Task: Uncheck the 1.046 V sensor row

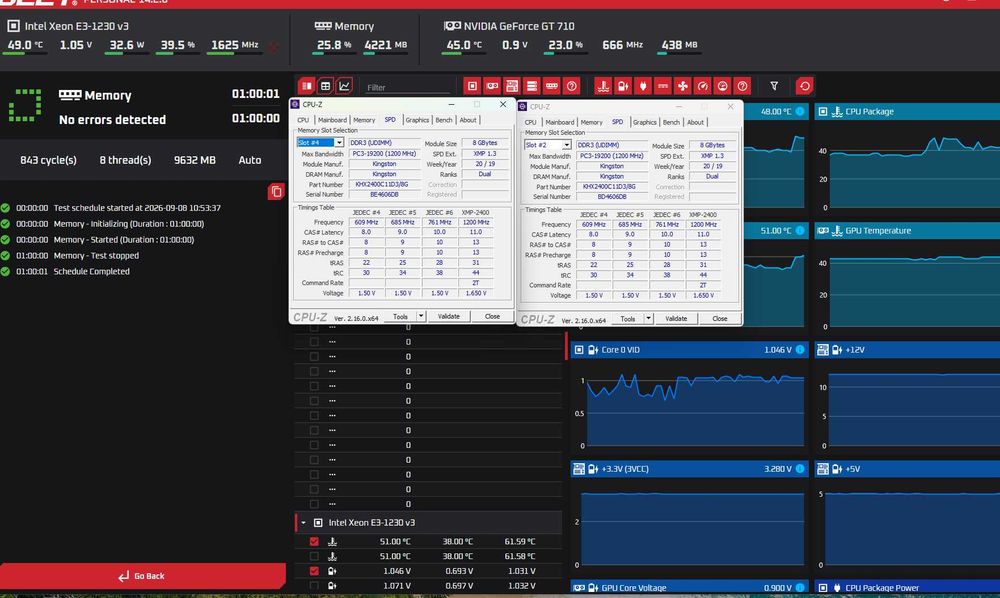Action: pyautogui.click(x=314, y=571)
